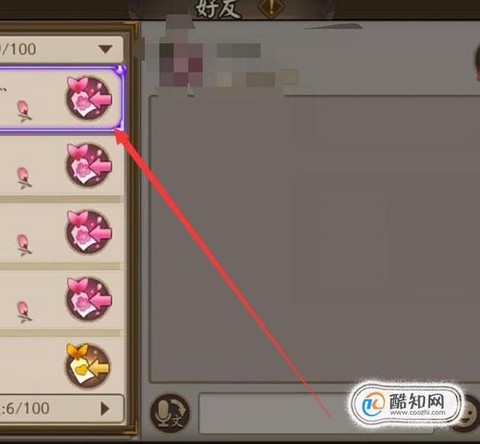
Task: Tap the second friend's pink gift-heart icon
Action: tap(89, 165)
